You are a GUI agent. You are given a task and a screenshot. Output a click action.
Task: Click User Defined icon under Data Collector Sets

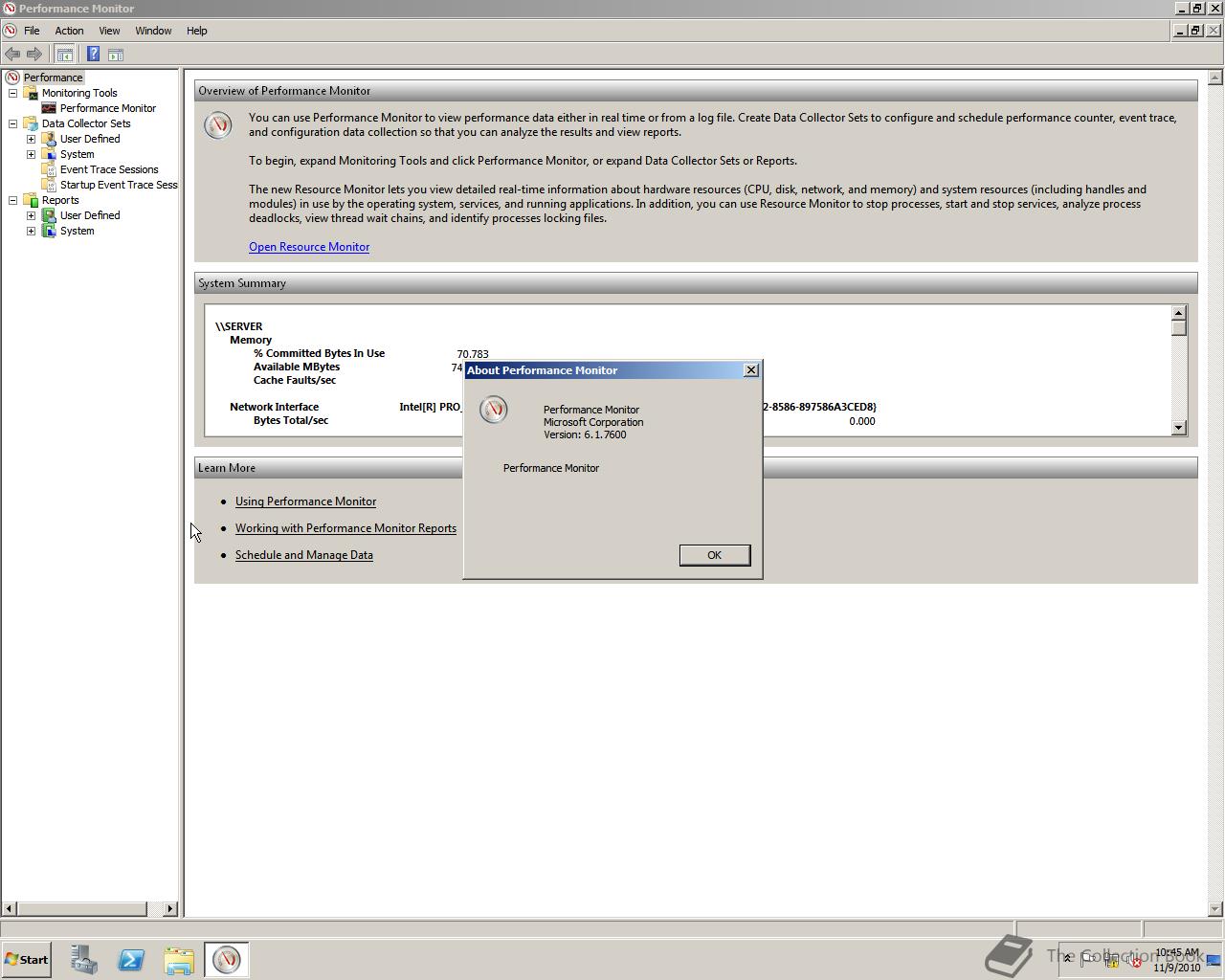(x=49, y=139)
